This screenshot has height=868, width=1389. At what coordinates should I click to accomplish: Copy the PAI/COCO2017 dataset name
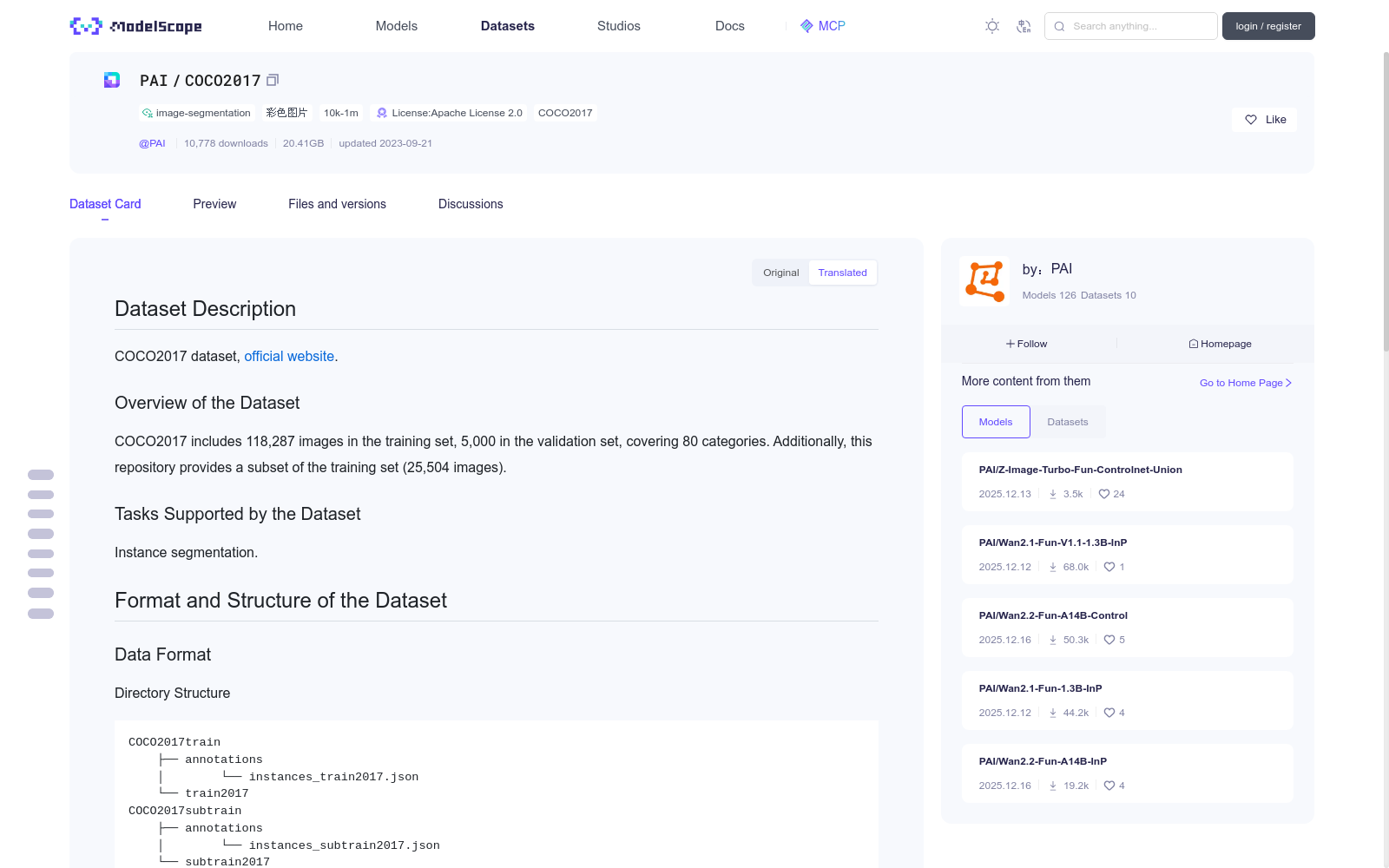273,80
